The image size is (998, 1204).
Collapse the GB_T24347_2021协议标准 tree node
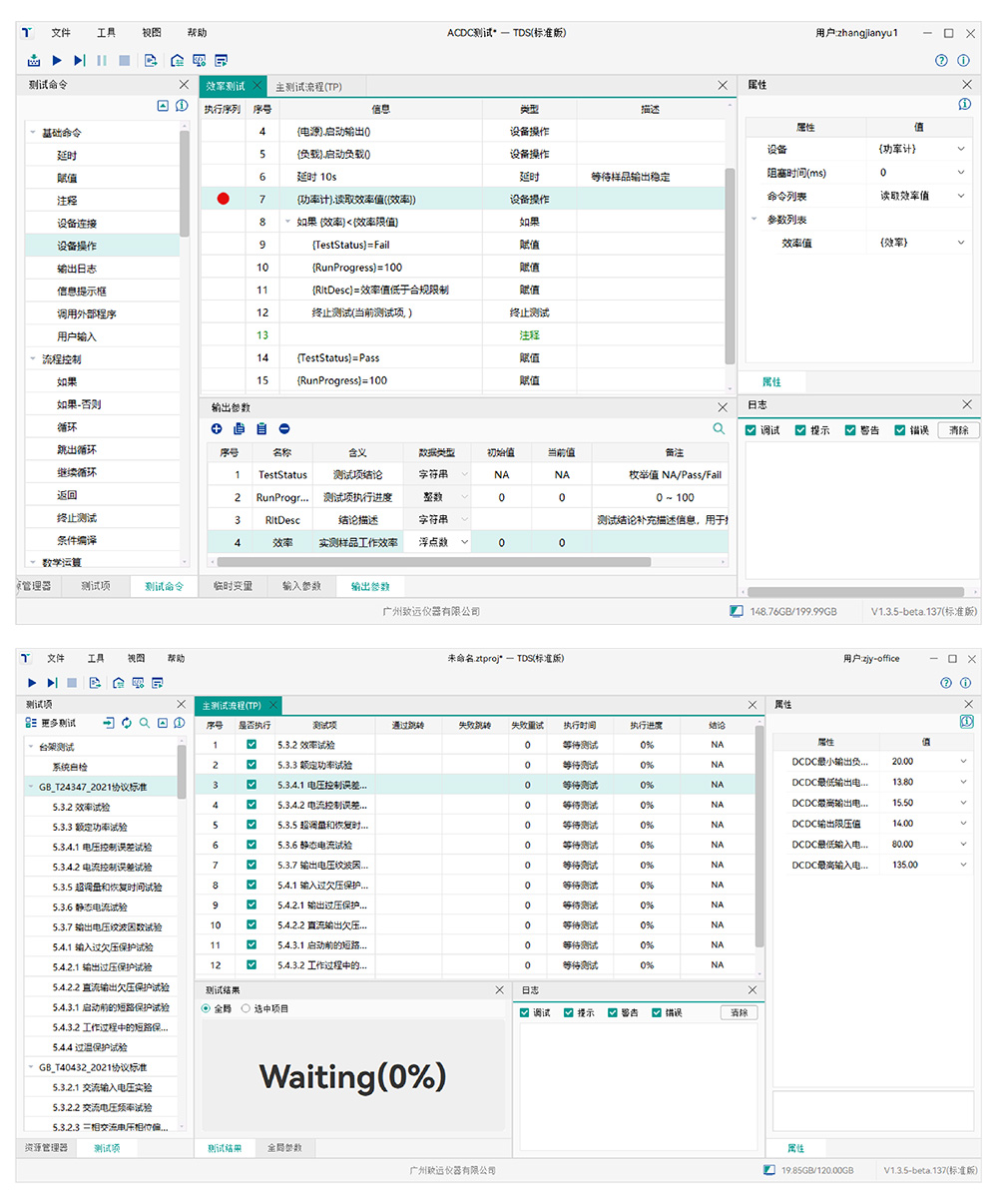click(31, 787)
